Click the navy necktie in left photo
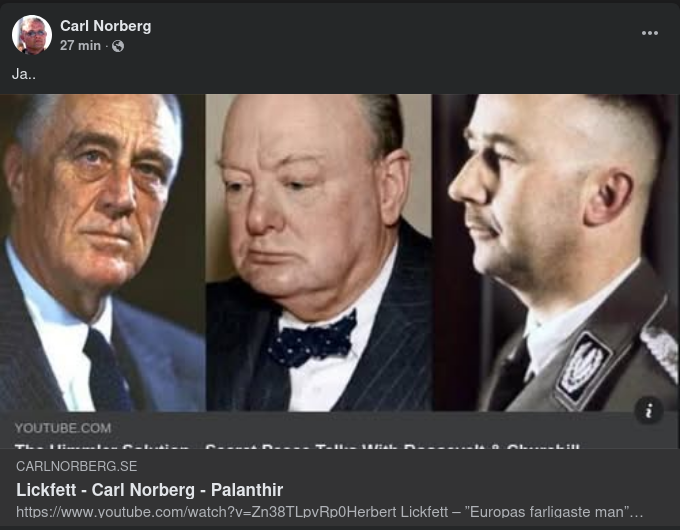 [x=106, y=371]
